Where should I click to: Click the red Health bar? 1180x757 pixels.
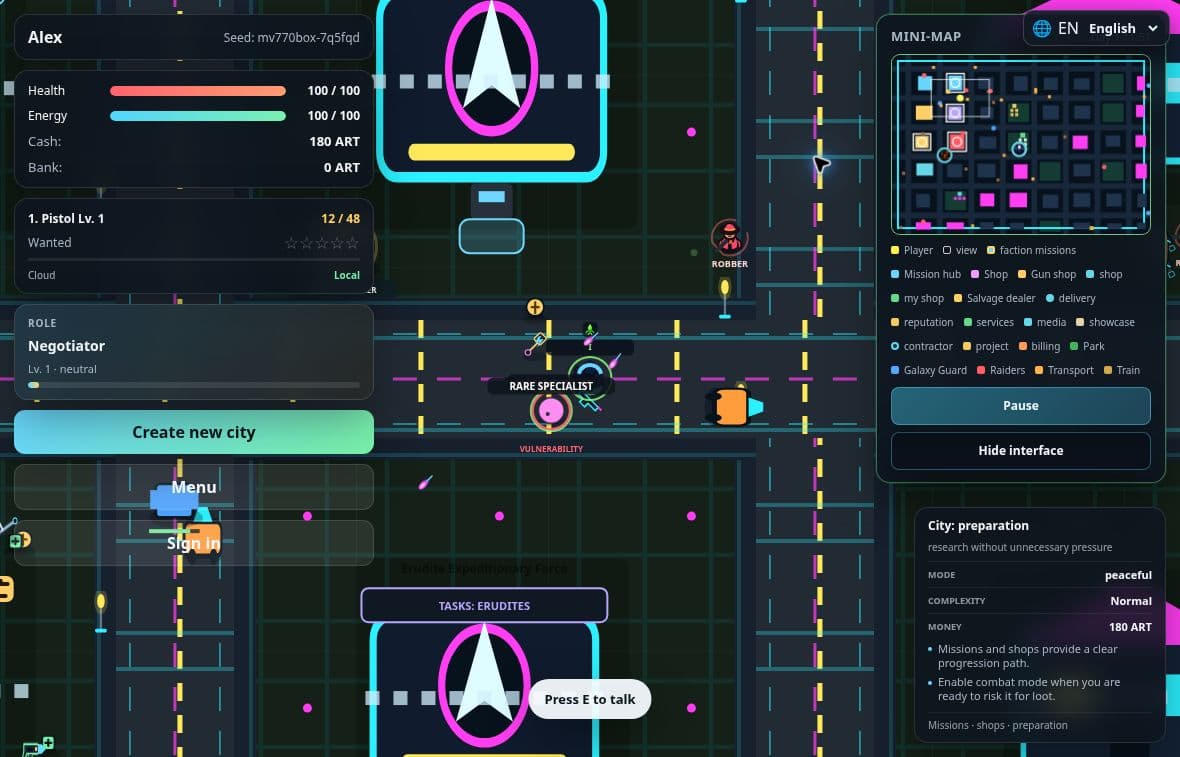pyautogui.click(x=198, y=91)
